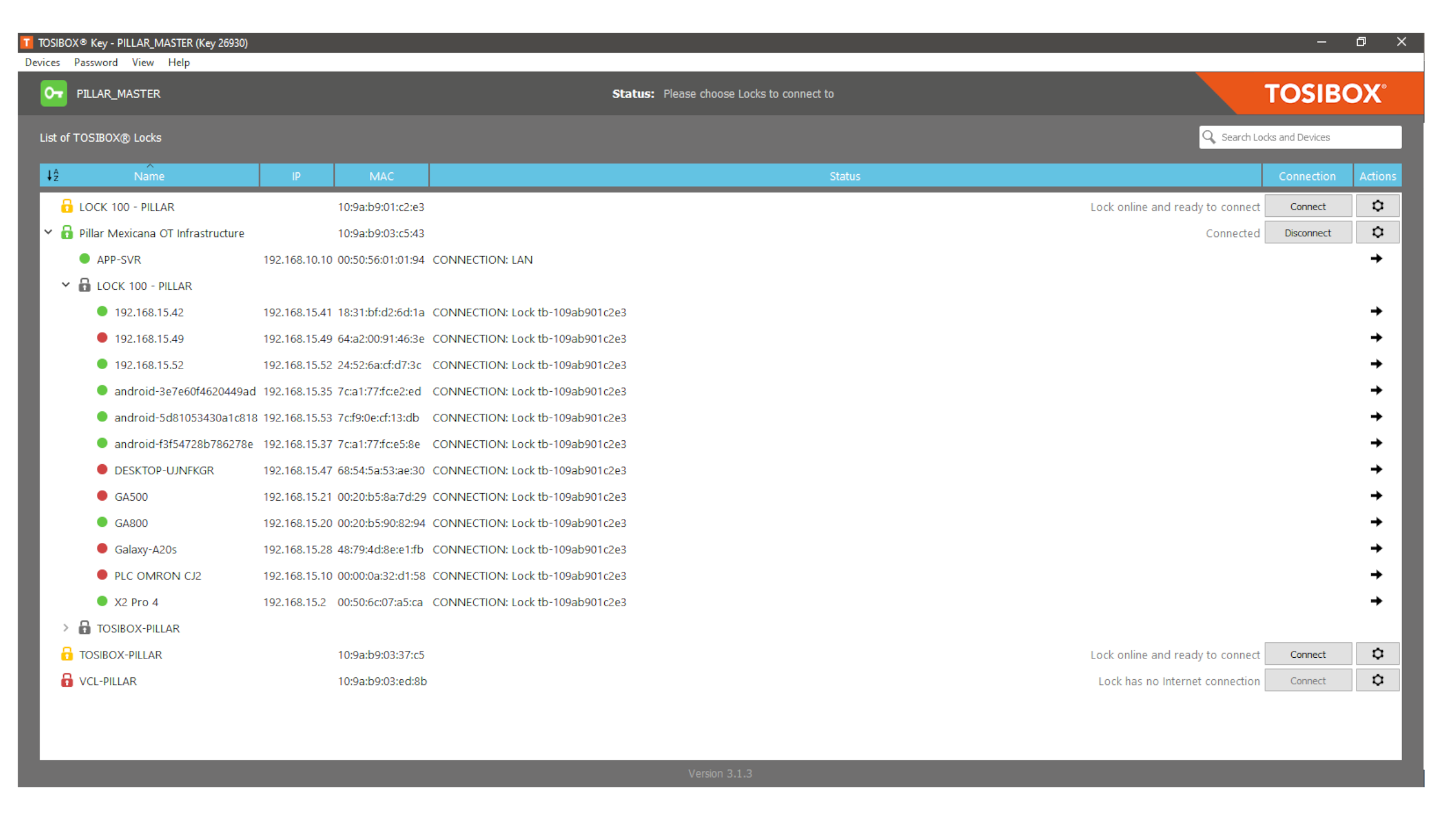Image resolution: width=1456 pixels, height=817 pixels.
Task: Click the sort A-Z icon in table header
Action: point(53,175)
